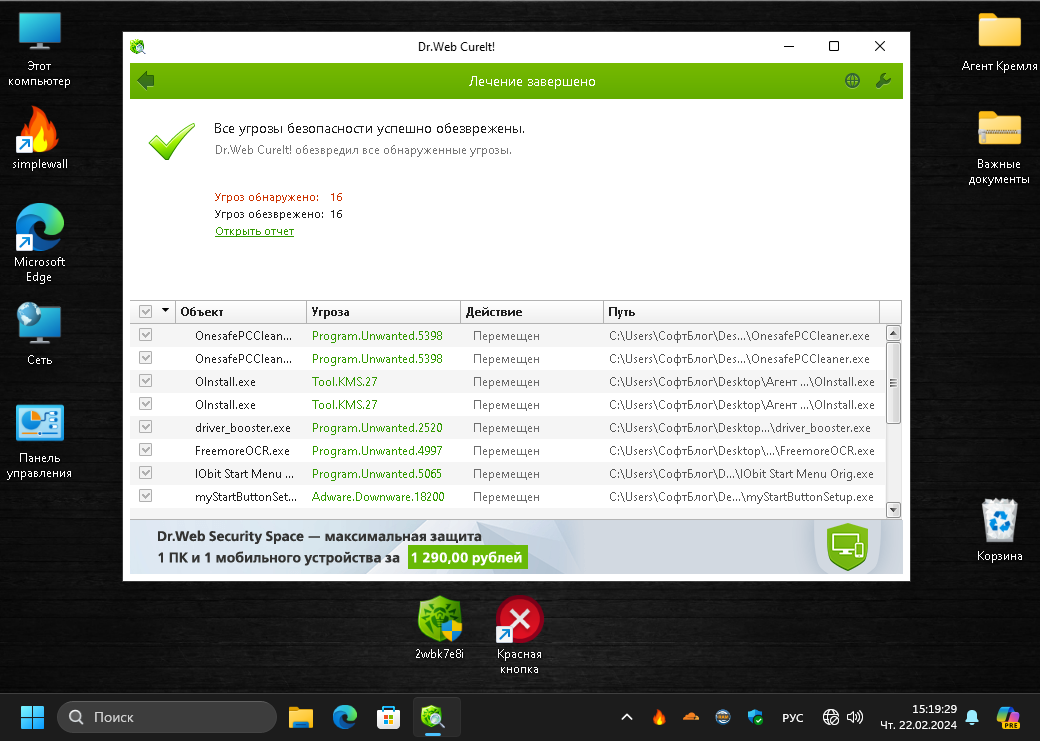
Task: Select Перемещен in the myStartButtonSetup row
Action: coord(506,497)
